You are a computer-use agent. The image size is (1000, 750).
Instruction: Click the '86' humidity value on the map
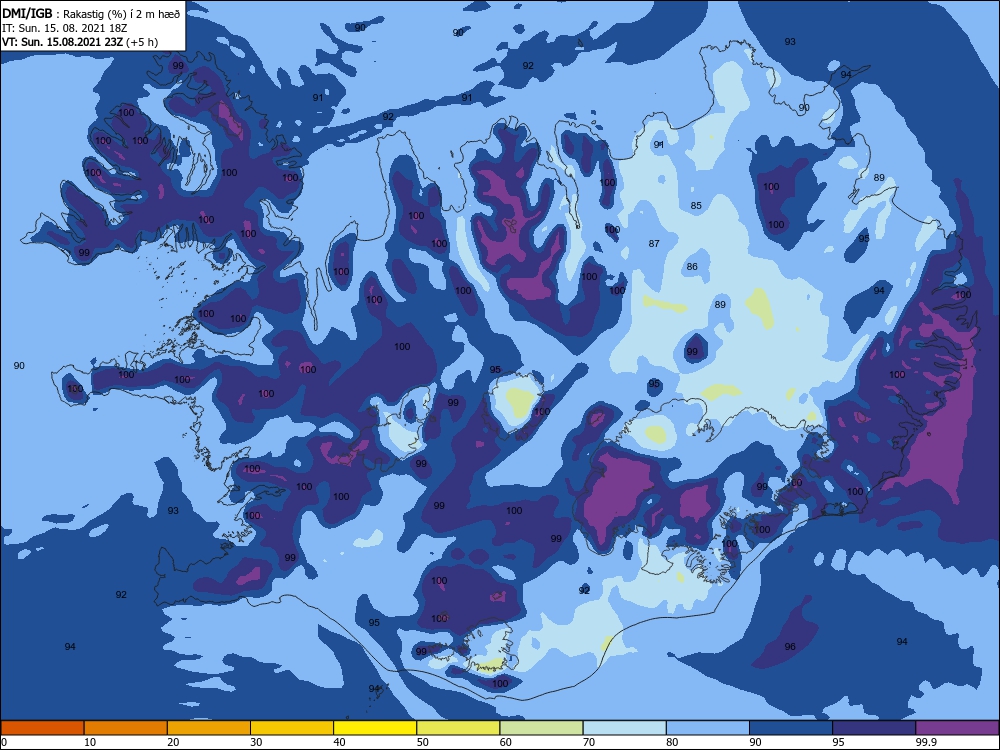pos(692,267)
